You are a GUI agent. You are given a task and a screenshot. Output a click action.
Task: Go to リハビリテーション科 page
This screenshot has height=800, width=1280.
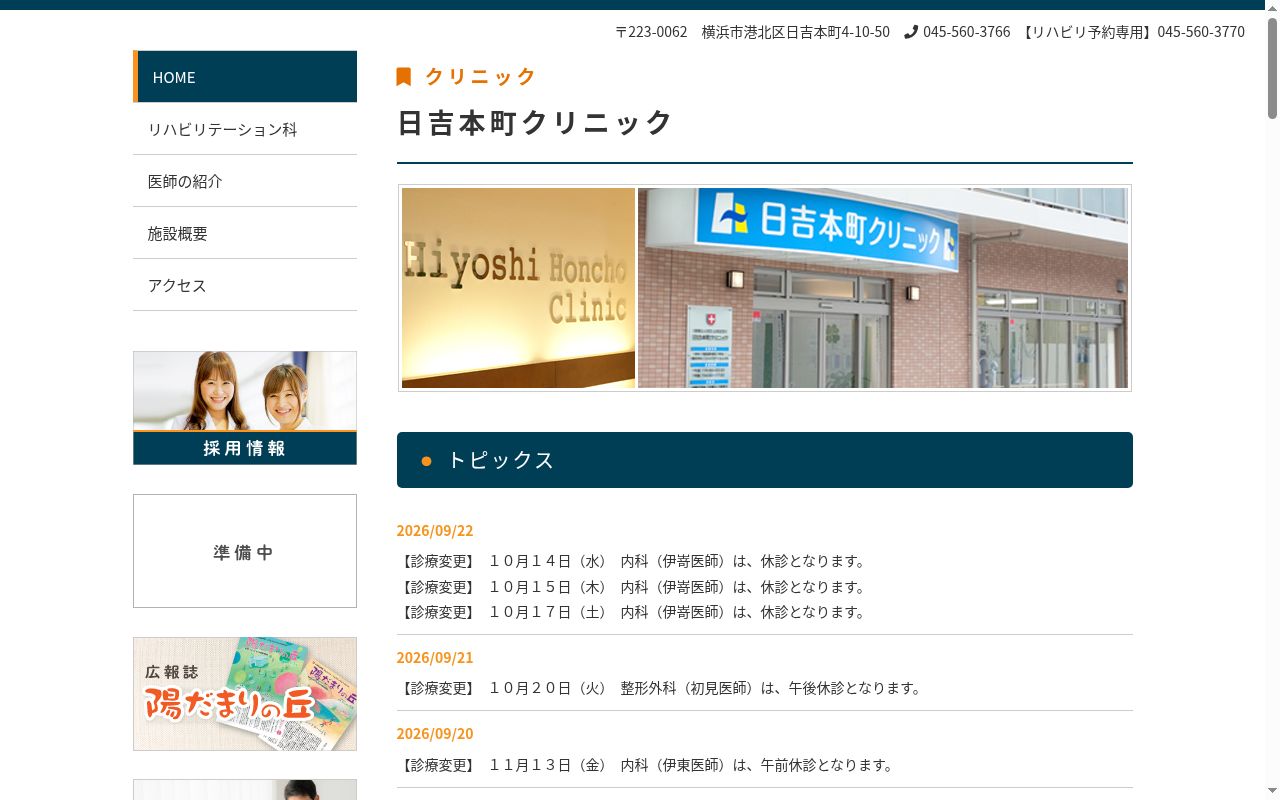tap(245, 129)
